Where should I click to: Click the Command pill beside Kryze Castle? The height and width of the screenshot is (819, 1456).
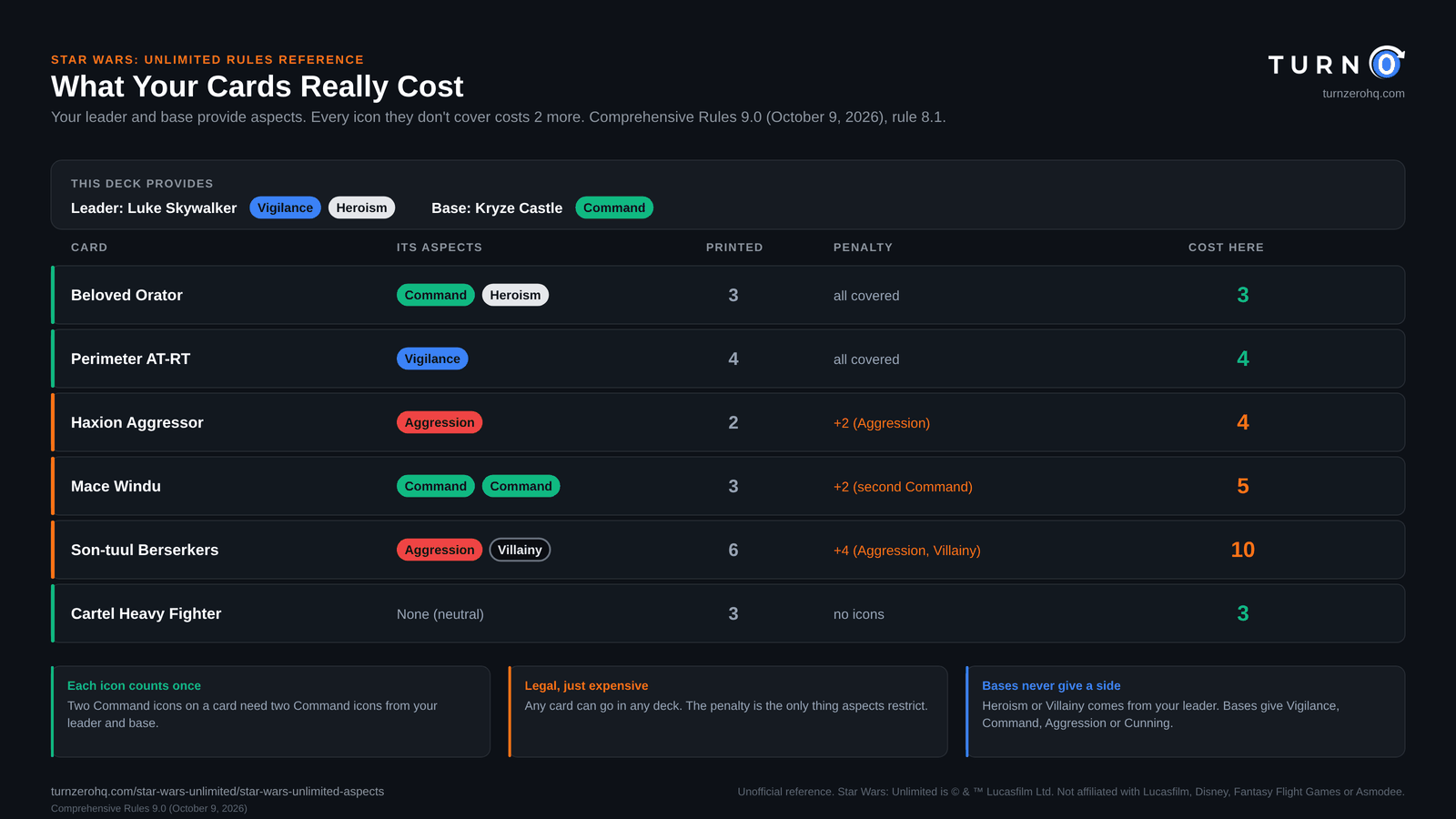[614, 207]
